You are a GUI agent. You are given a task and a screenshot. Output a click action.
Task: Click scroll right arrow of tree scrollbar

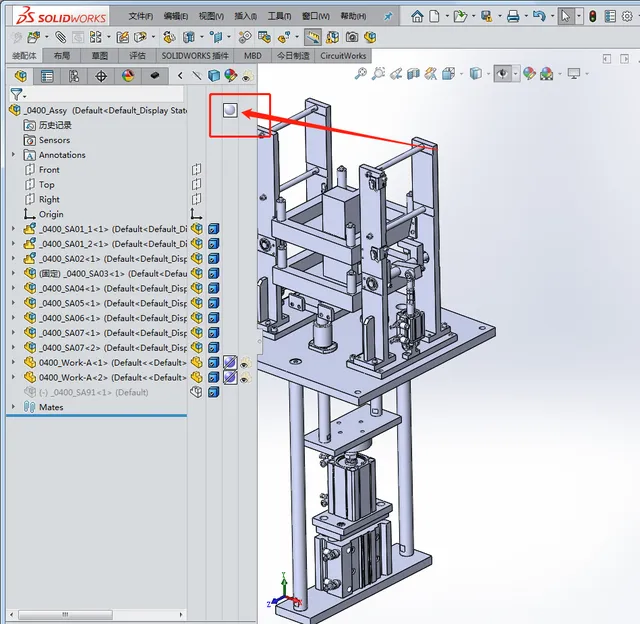point(181,614)
